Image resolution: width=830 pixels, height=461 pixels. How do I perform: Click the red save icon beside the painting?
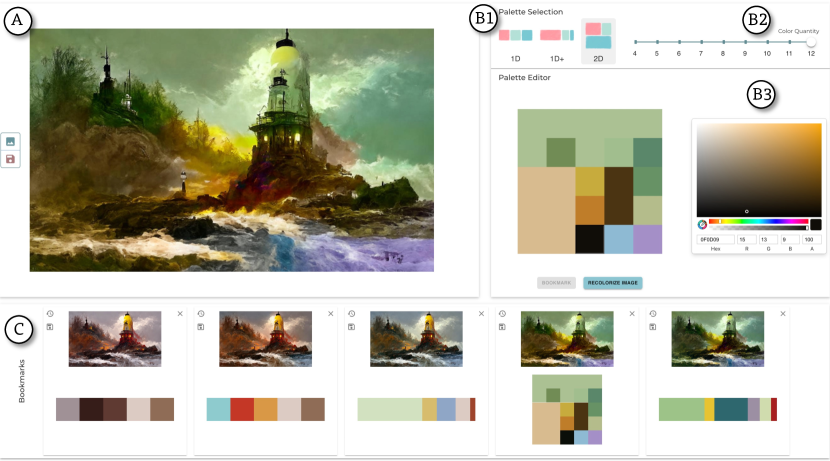click(x=10, y=159)
